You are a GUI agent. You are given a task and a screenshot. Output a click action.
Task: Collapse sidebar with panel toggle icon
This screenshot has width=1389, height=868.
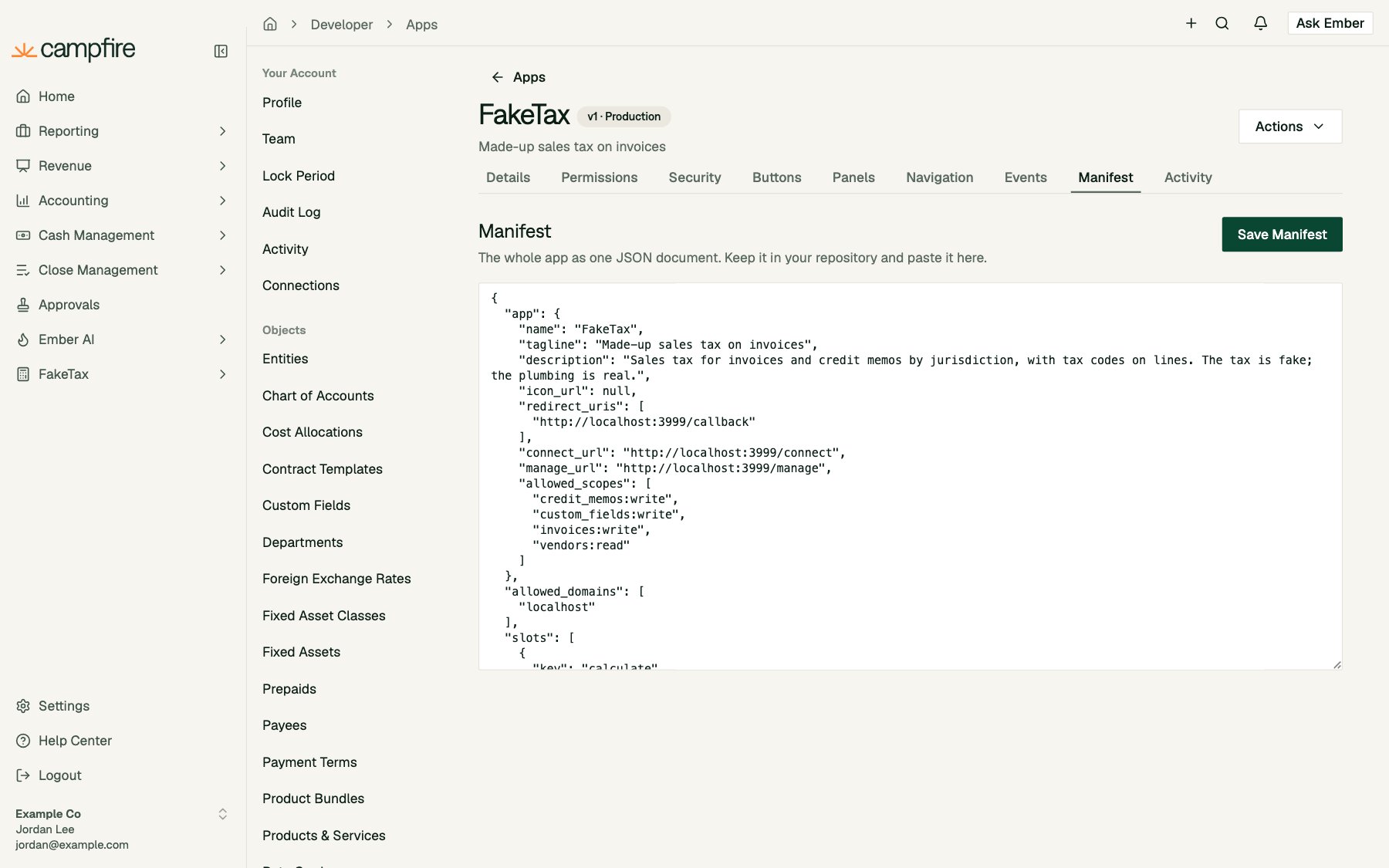coord(221,51)
